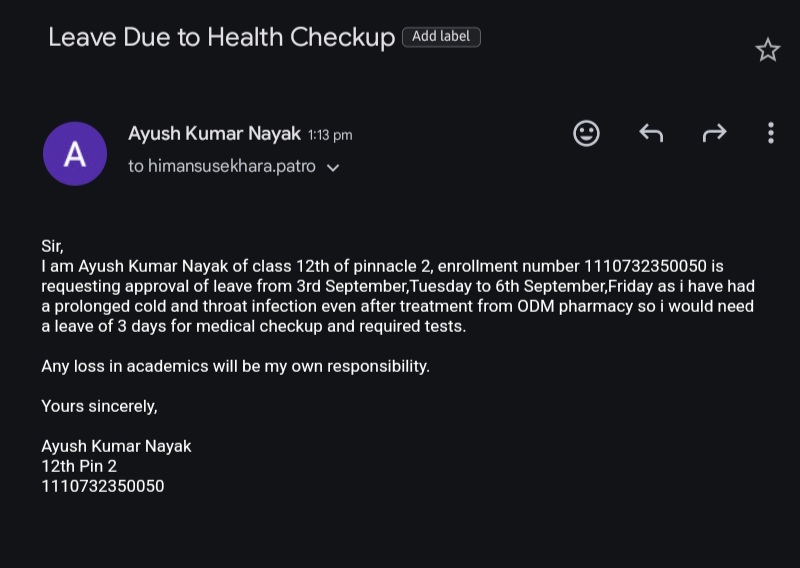Viewport: 800px width, 568px height.
Task: Expand recipient details chevron
Action: 334,168
